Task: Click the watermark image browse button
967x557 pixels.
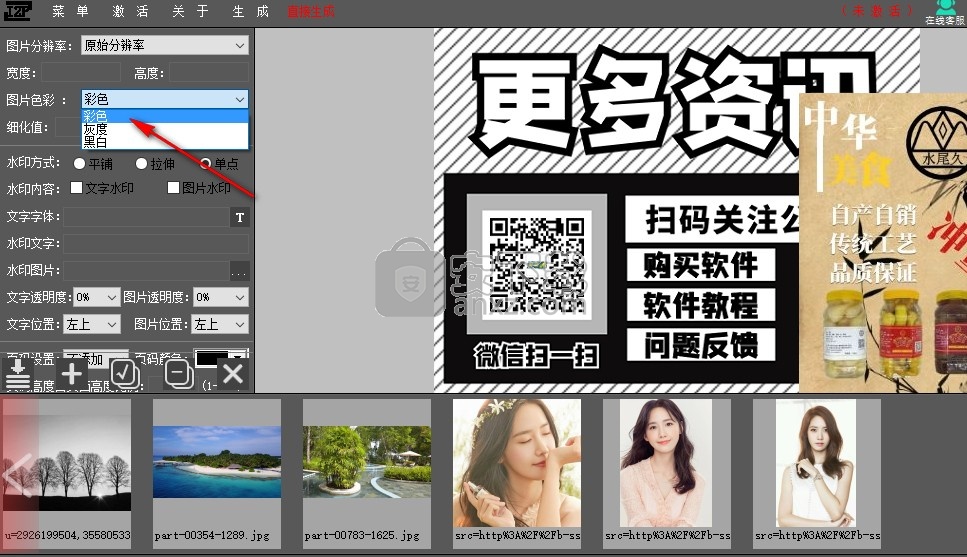Action: 239,271
